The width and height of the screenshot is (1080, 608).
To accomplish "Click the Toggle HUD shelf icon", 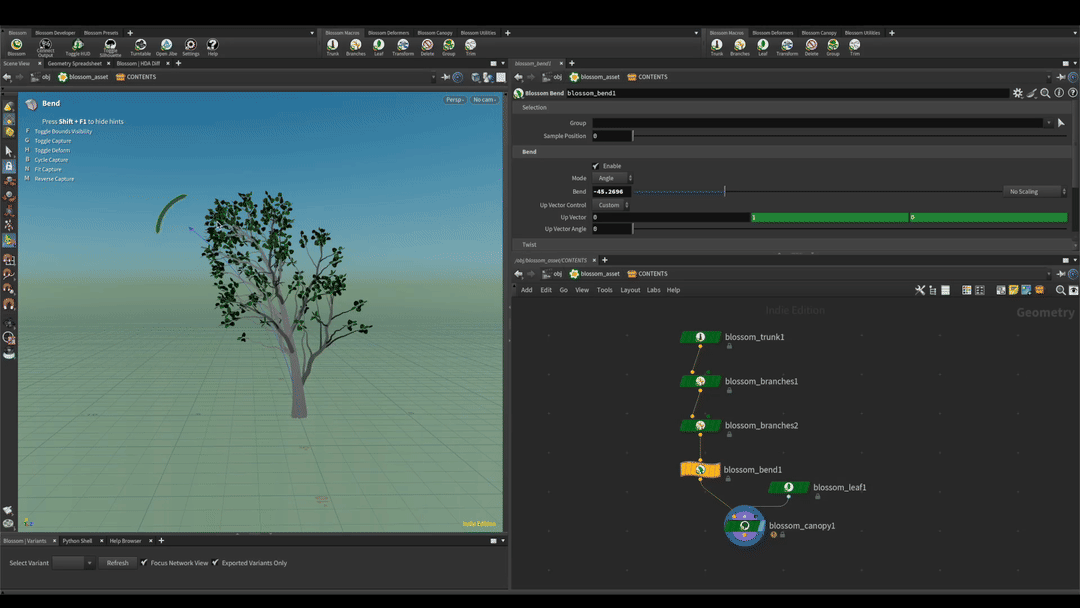I will point(77,46).
